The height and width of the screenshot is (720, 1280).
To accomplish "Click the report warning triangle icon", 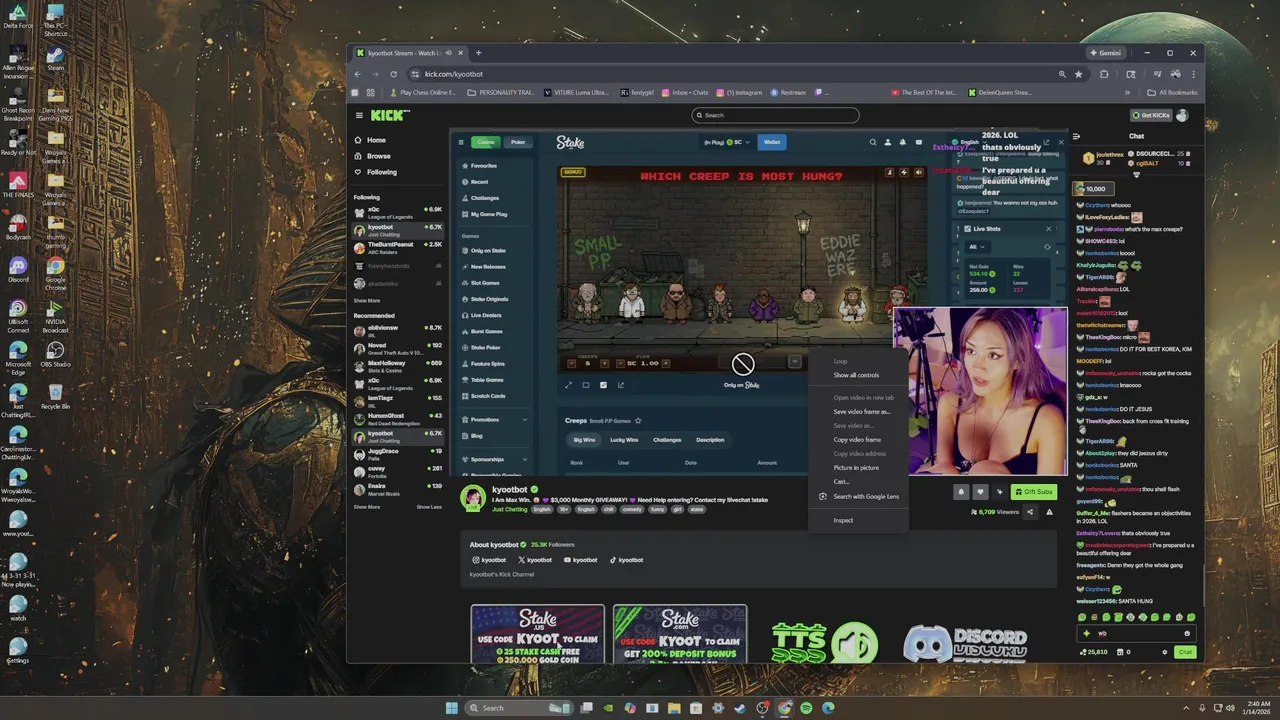I will pyautogui.click(x=1049, y=512).
